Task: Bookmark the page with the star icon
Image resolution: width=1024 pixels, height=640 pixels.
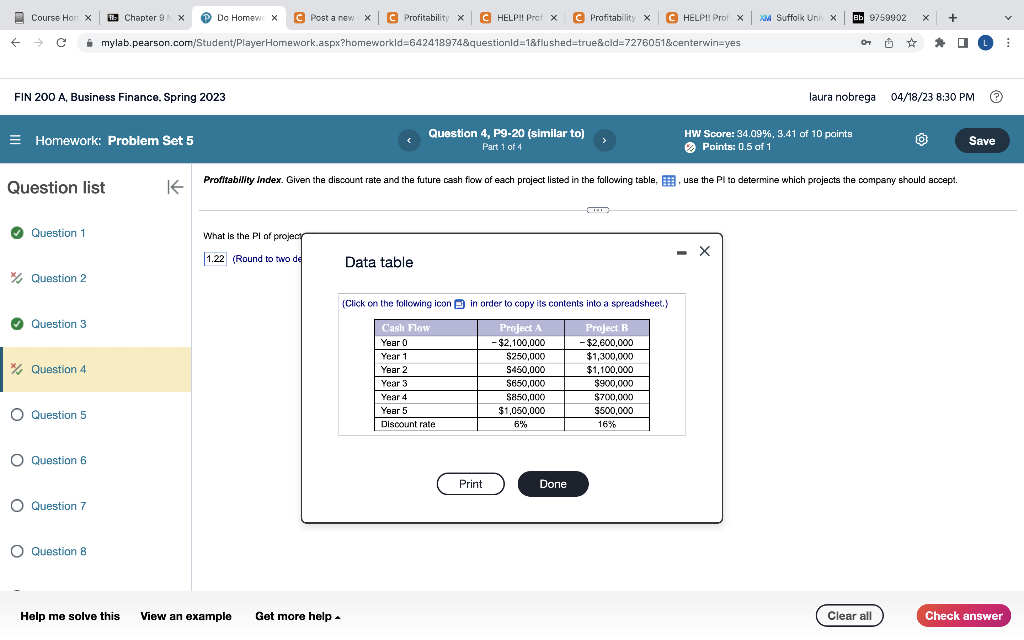Action: (911, 44)
